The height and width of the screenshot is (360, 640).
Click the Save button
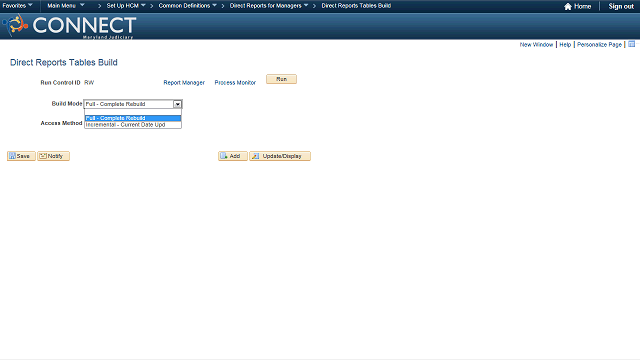pyautogui.click(x=21, y=156)
